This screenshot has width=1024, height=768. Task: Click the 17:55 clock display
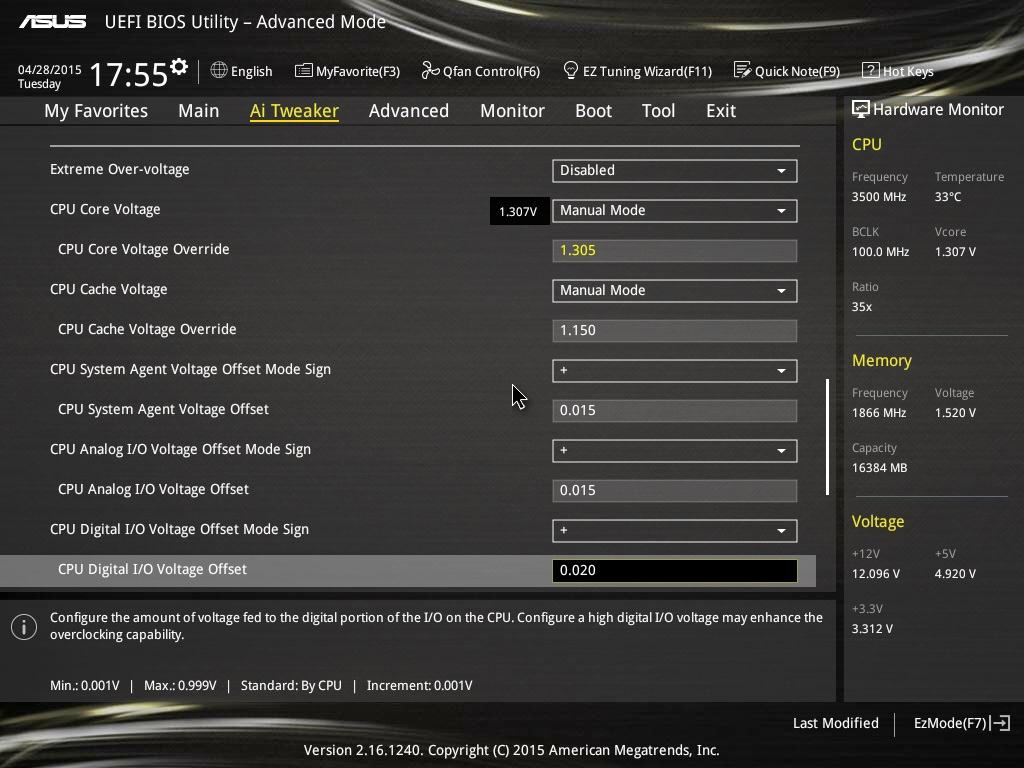[129, 74]
